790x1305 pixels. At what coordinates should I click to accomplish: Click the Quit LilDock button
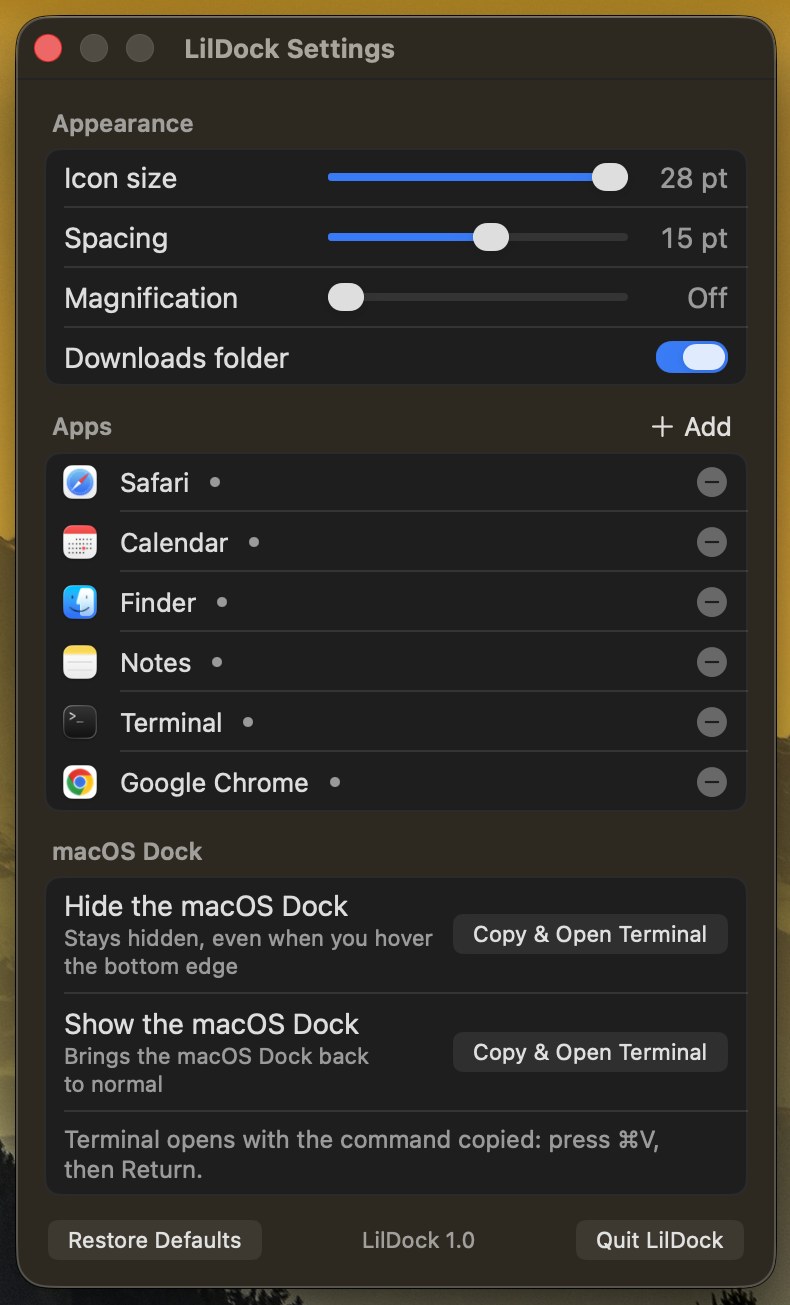(x=660, y=1240)
